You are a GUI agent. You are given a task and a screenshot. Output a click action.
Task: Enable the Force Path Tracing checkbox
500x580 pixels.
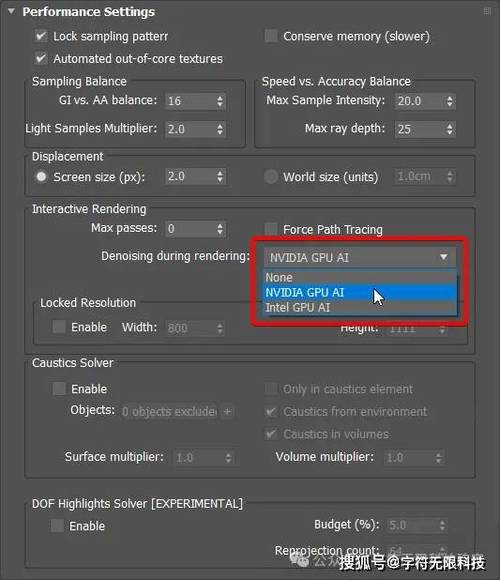pos(271,229)
